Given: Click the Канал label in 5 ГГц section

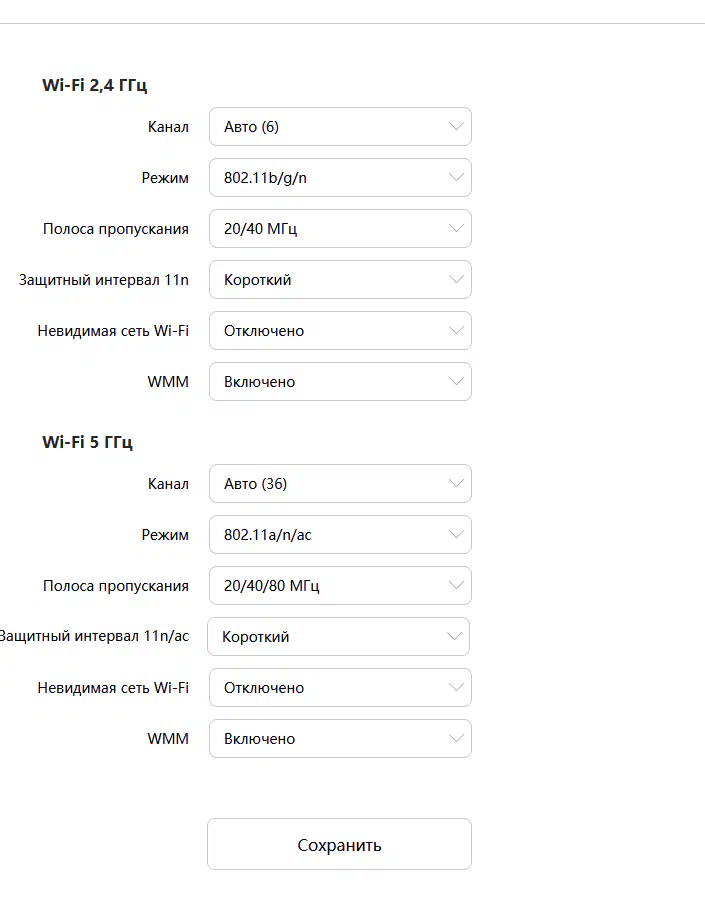Looking at the screenshot, I should coord(168,484).
